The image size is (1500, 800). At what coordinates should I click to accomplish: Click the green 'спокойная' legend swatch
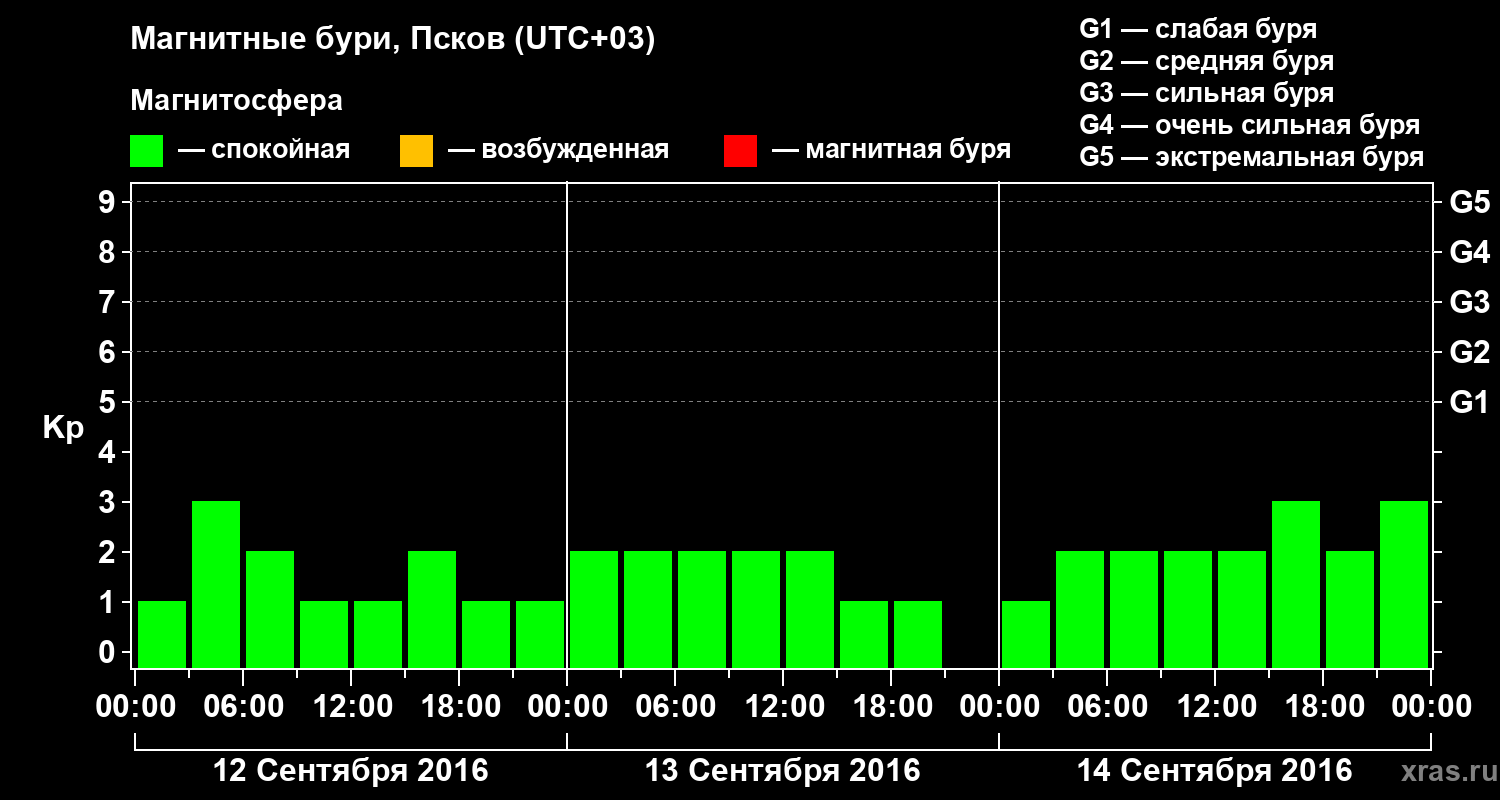click(x=147, y=151)
